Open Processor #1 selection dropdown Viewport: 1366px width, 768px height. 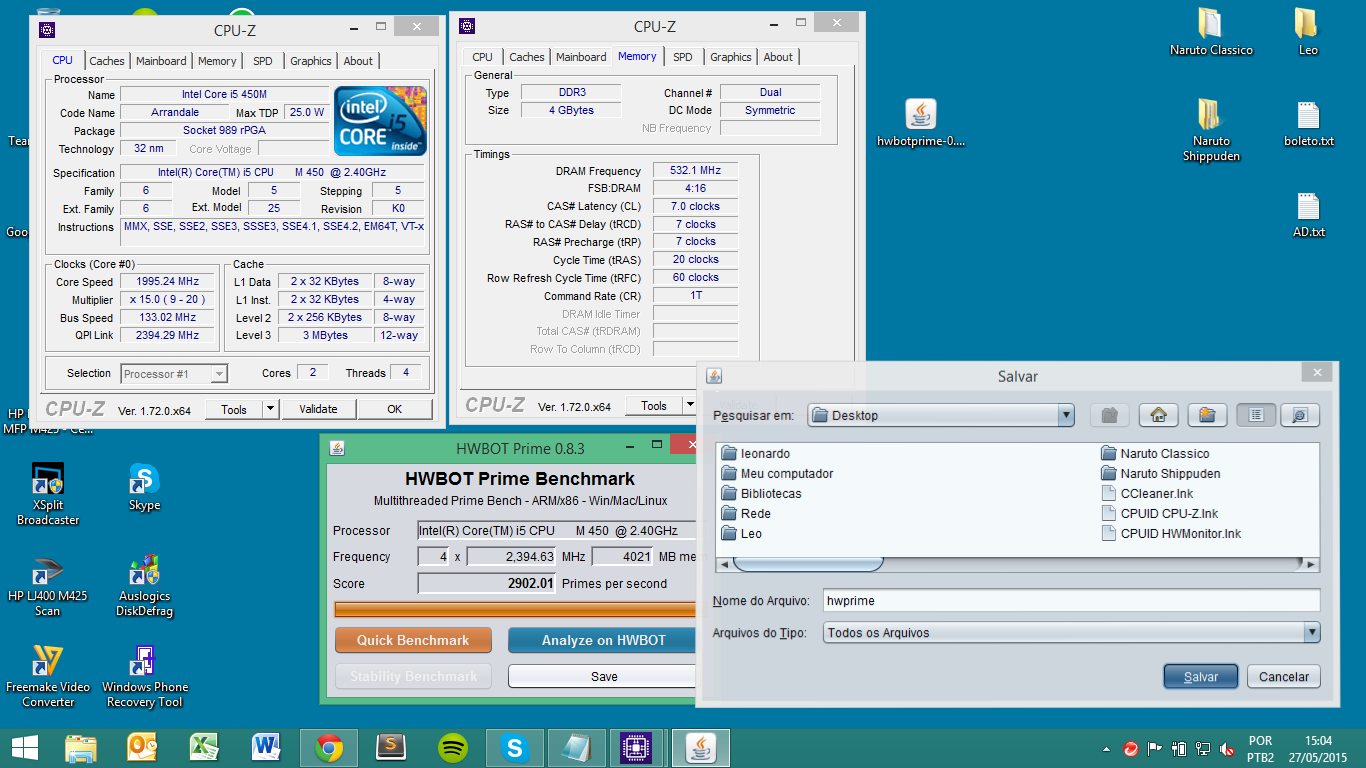pyautogui.click(x=175, y=374)
